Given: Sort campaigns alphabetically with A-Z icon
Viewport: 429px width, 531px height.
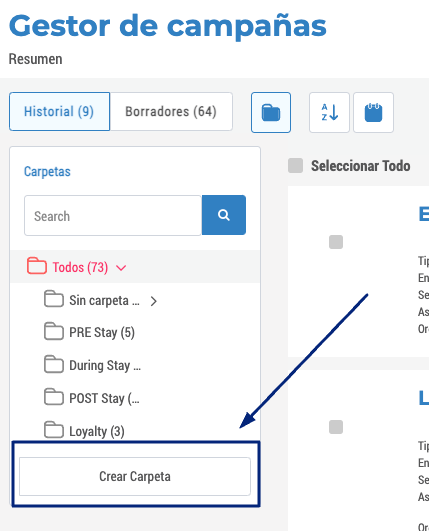Looking at the screenshot, I should coord(329,112).
